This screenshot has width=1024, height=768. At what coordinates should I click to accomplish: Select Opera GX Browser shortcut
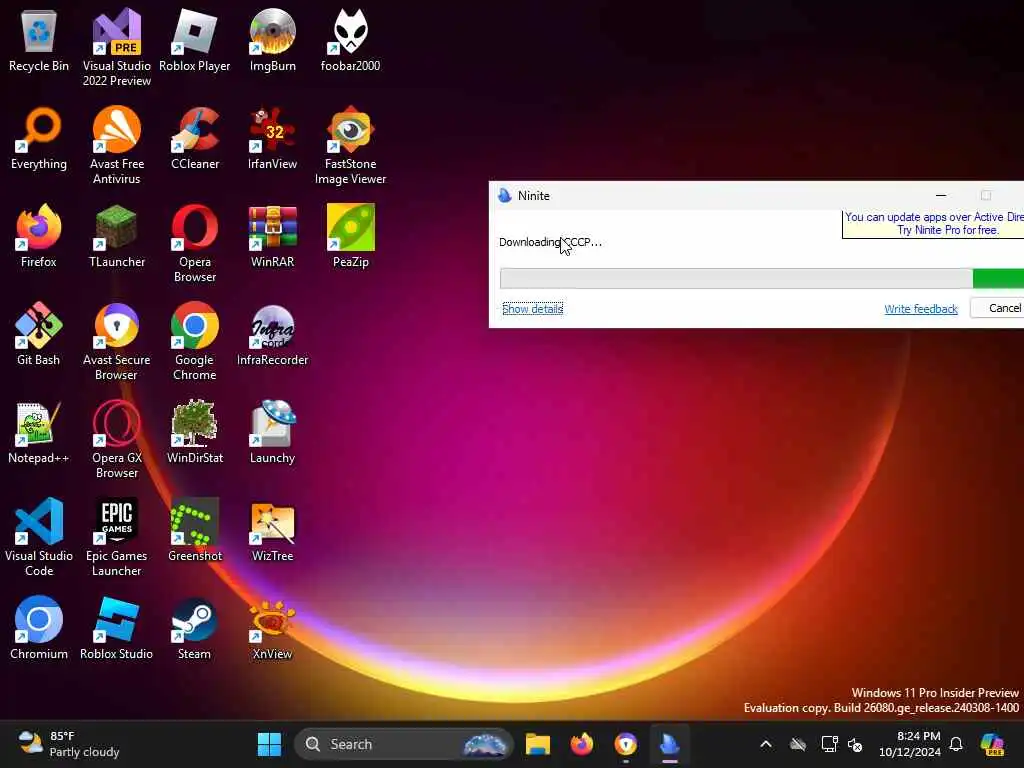(x=116, y=439)
